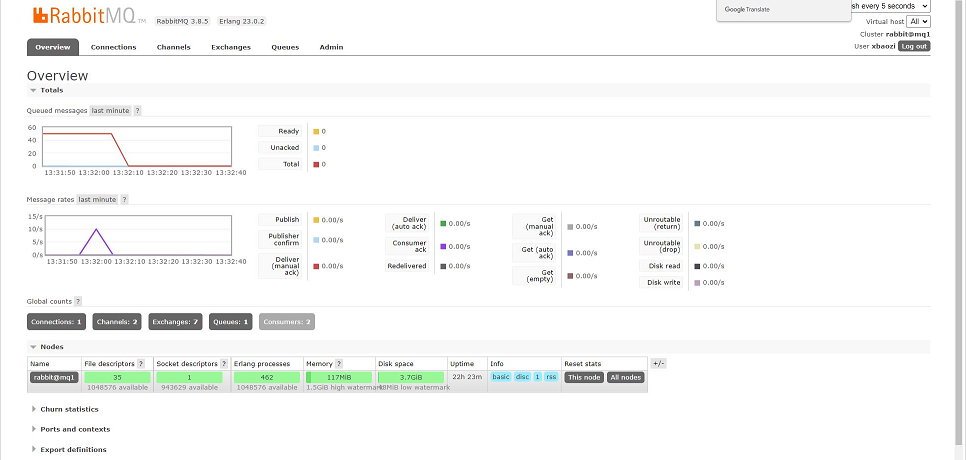
Task: Click the Log out button
Action: click(x=914, y=46)
